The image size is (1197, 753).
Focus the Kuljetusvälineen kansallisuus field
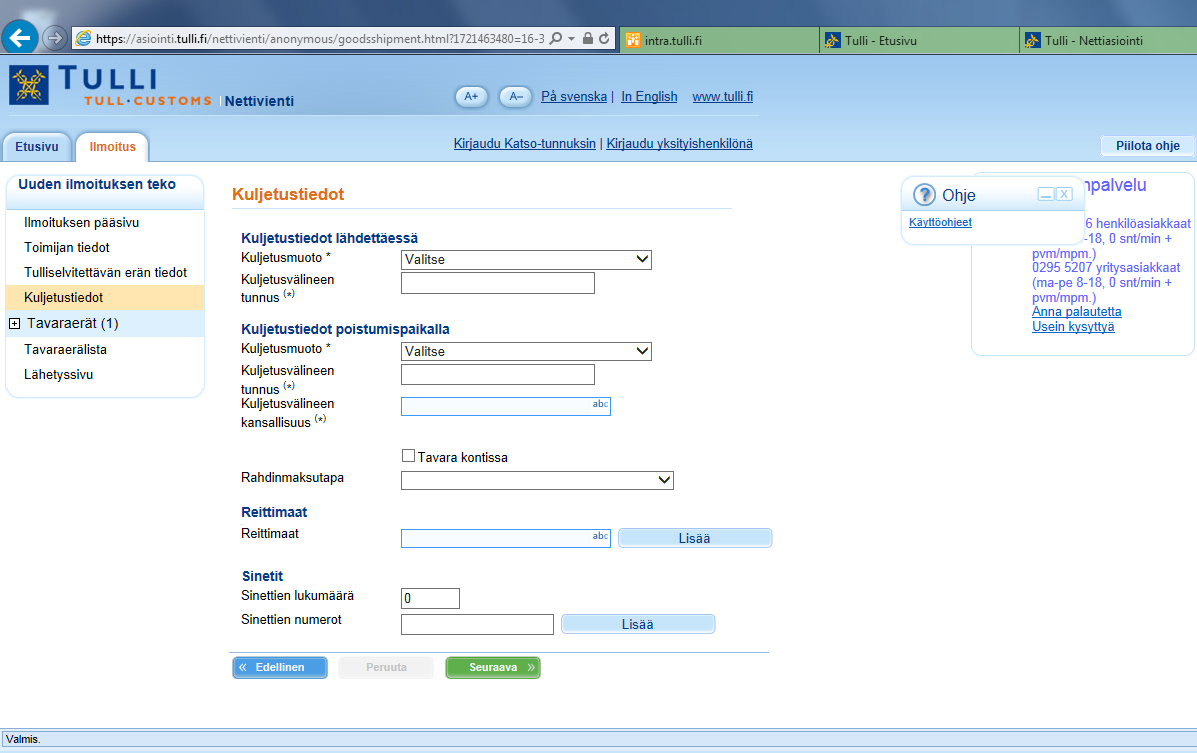[505, 406]
